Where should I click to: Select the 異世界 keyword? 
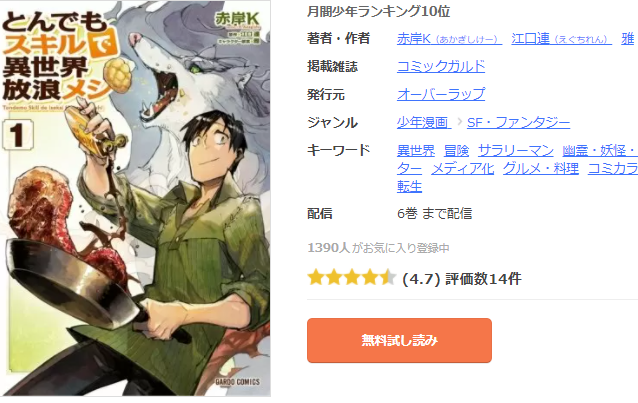(416, 150)
